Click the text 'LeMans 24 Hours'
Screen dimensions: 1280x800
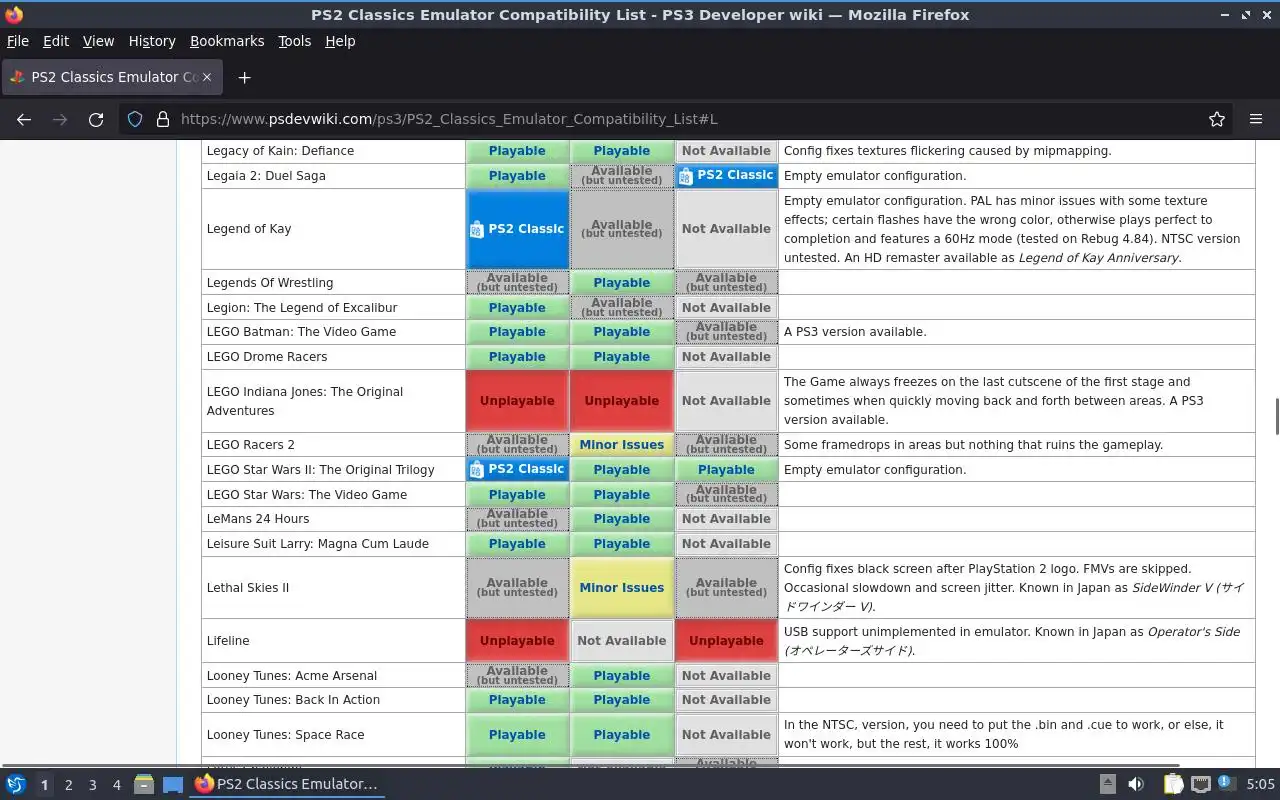coord(258,519)
